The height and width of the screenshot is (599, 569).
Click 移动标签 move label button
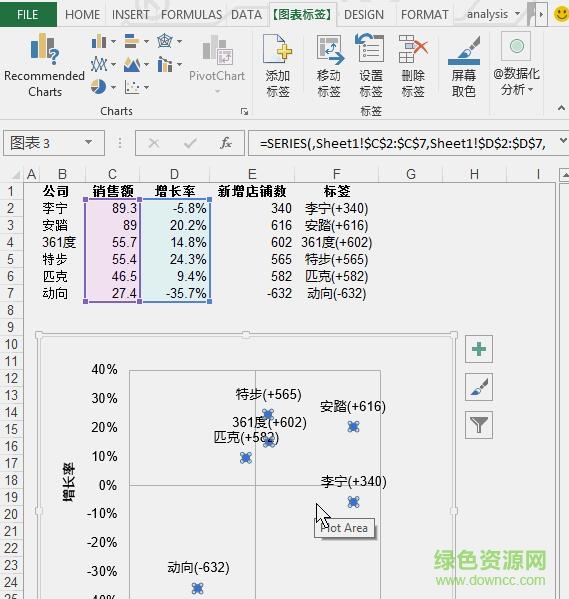tap(329, 66)
